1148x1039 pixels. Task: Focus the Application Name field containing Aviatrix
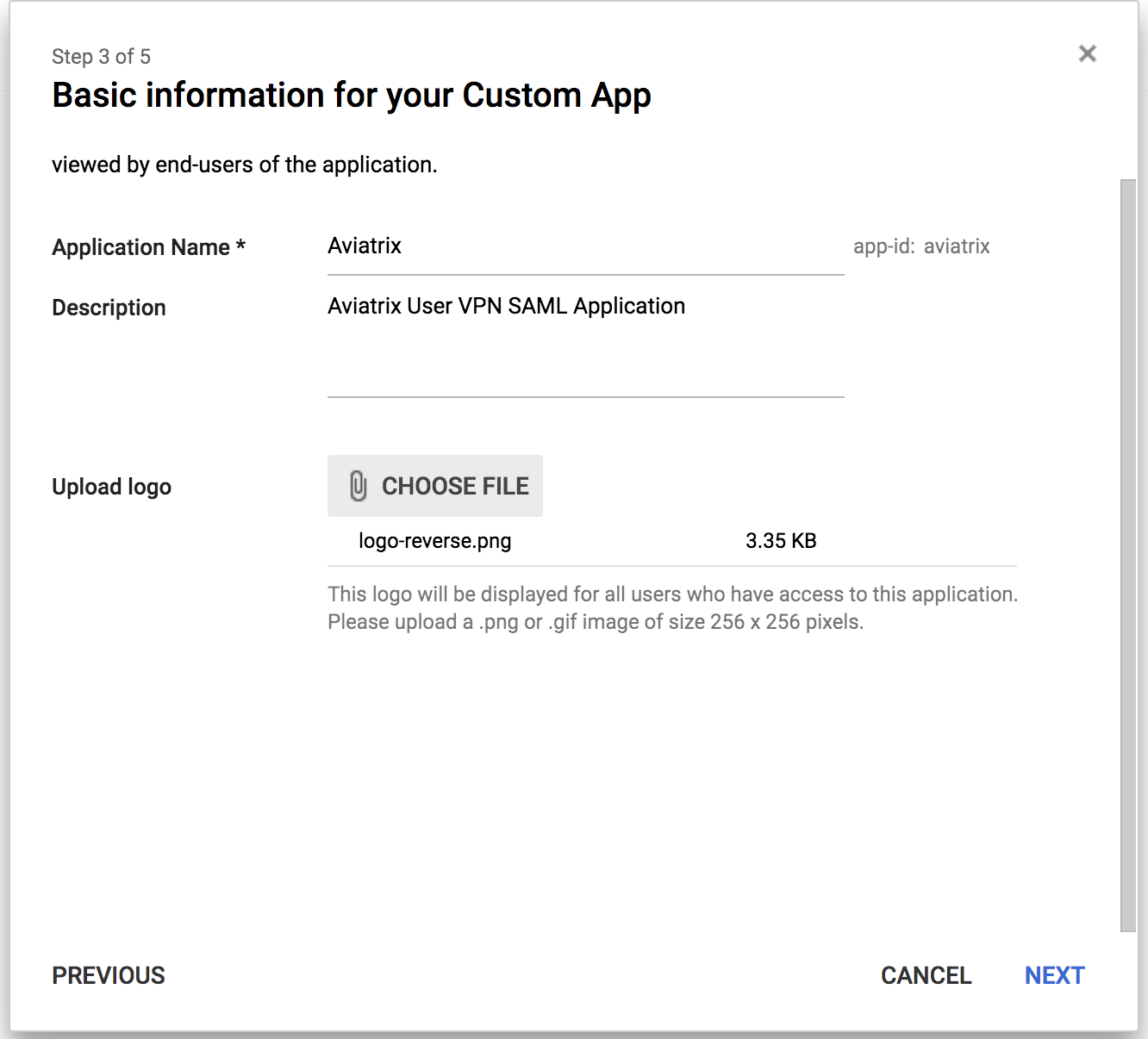(x=584, y=246)
